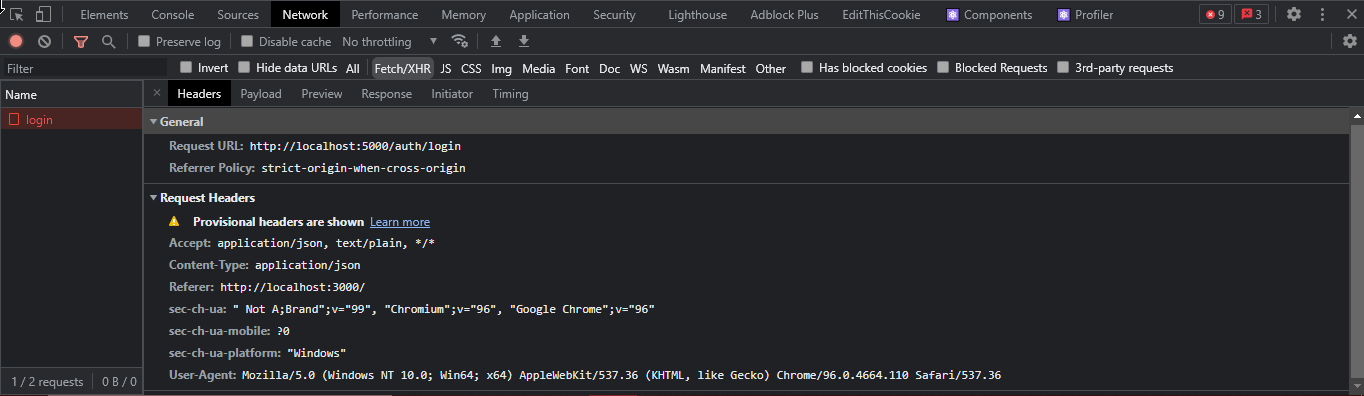Open the Memory panel
This screenshot has height=396, width=1364.
tap(463, 14)
